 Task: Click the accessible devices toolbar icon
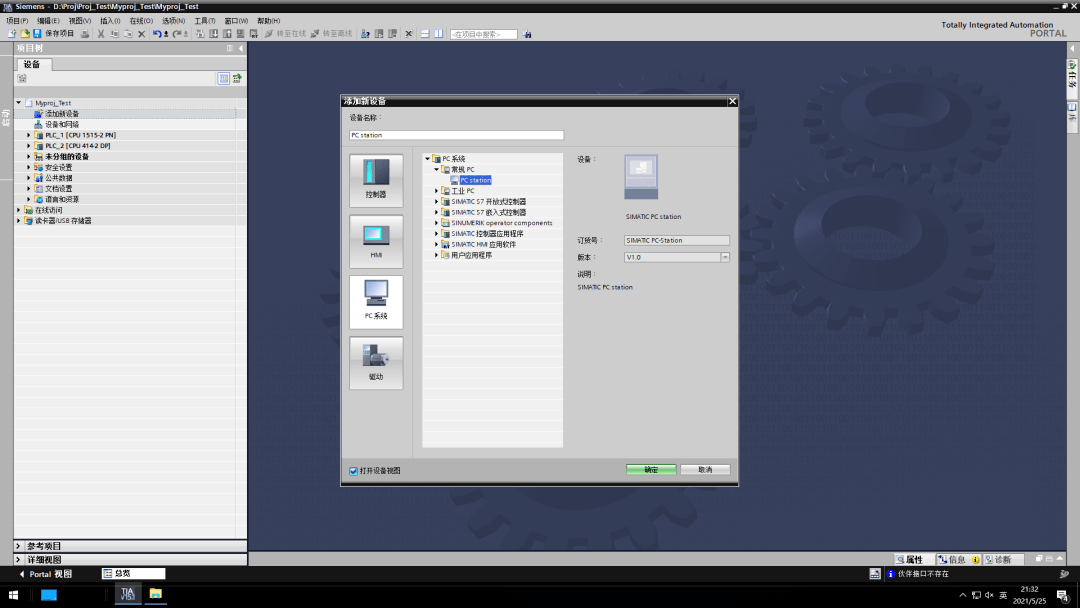pyautogui.click(x=365, y=34)
